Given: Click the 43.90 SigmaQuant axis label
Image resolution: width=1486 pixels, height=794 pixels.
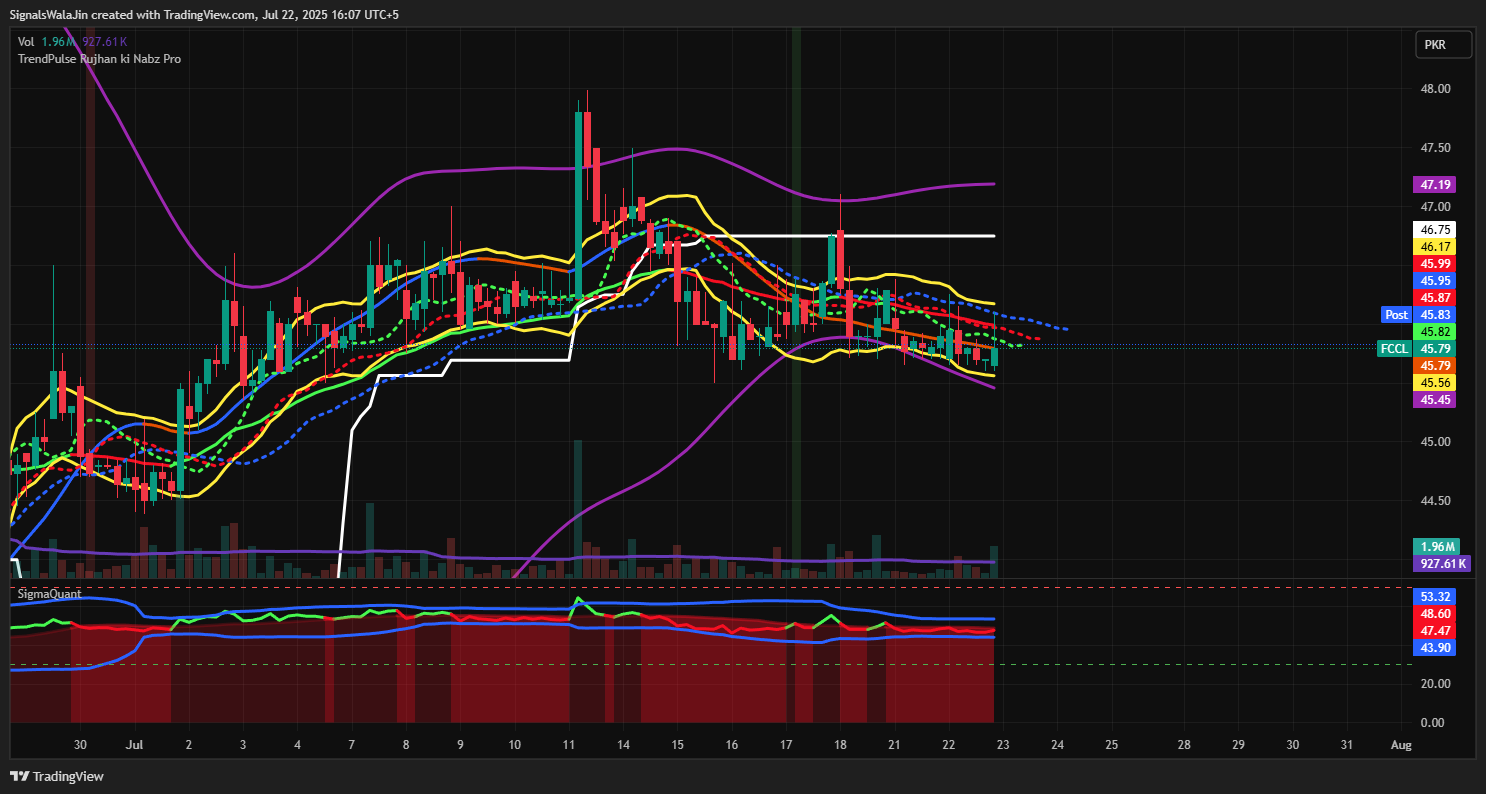Looking at the screenshot, I should 1435,647.
